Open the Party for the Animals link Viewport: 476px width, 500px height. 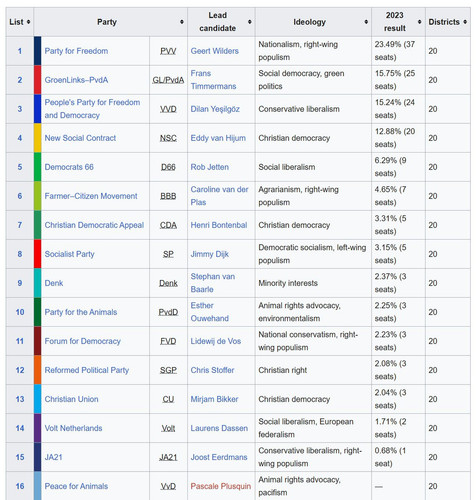(x=81, y=312)
